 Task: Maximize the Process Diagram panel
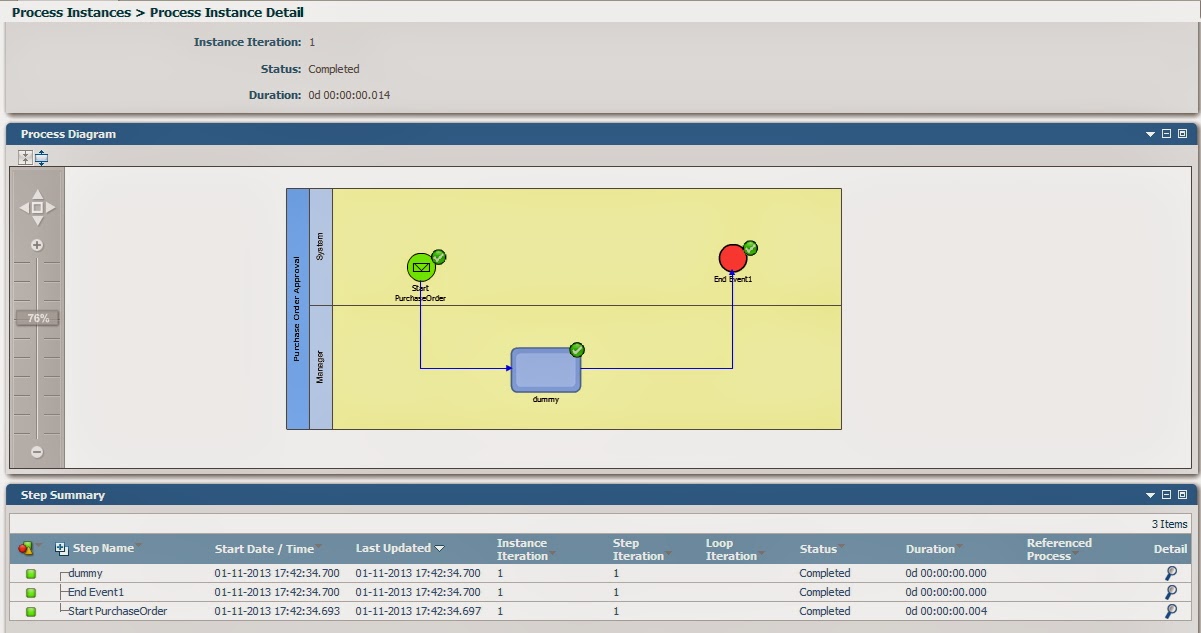[1182, 134]
